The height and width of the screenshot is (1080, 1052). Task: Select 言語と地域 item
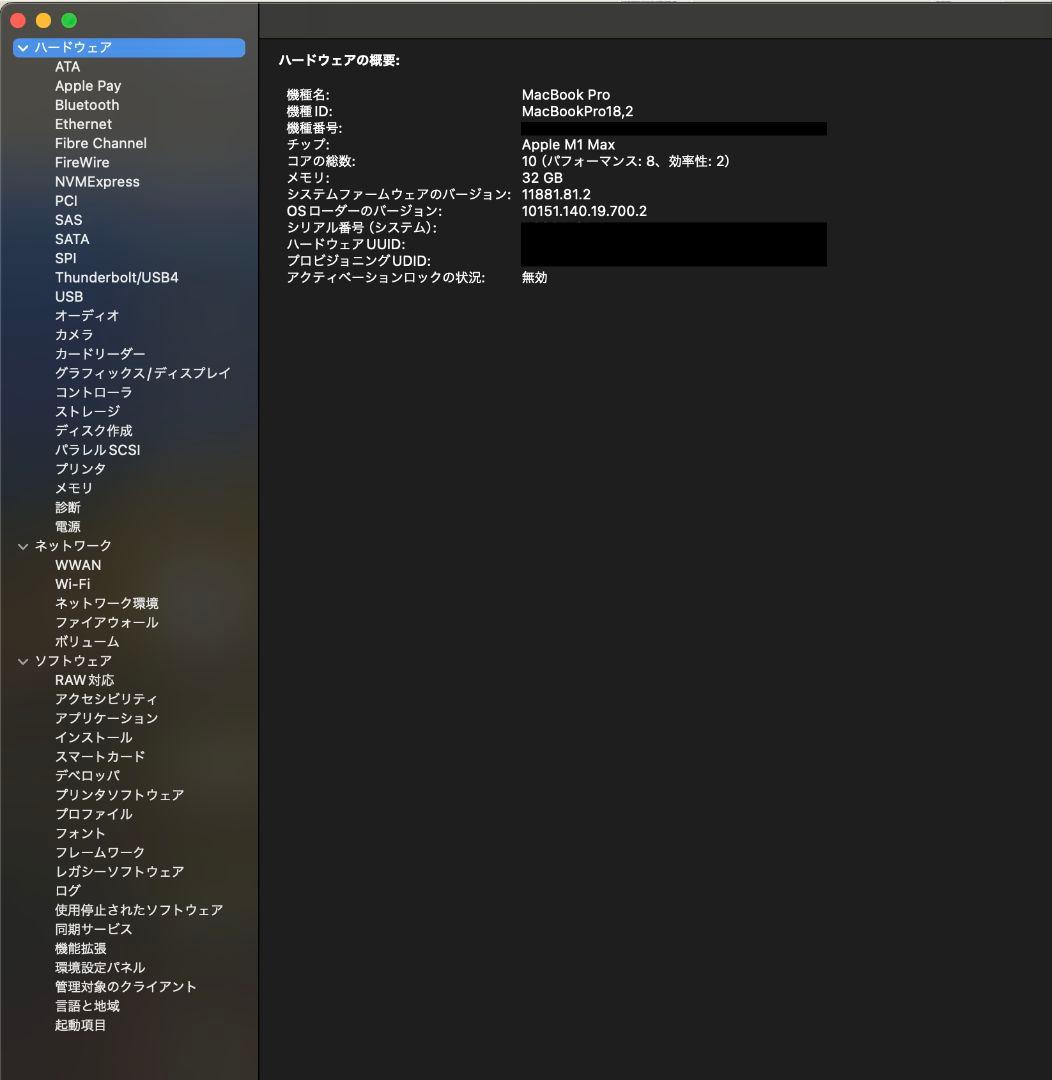tap(87, 1006)
